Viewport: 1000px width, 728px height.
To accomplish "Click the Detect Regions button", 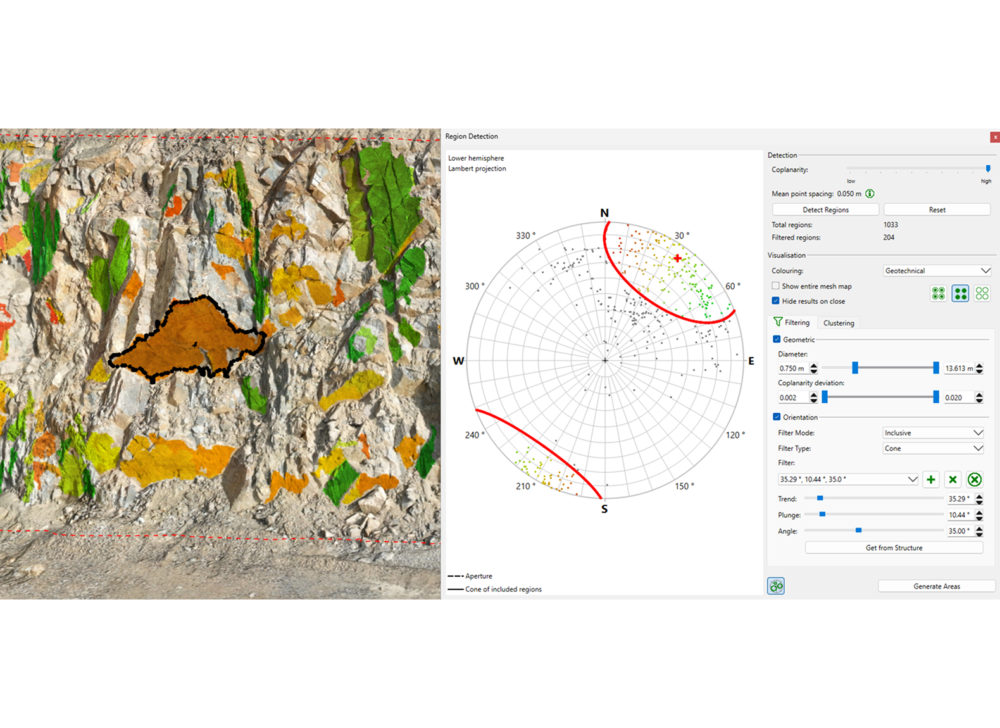I will pyautogui.click(x=825, y=210).
